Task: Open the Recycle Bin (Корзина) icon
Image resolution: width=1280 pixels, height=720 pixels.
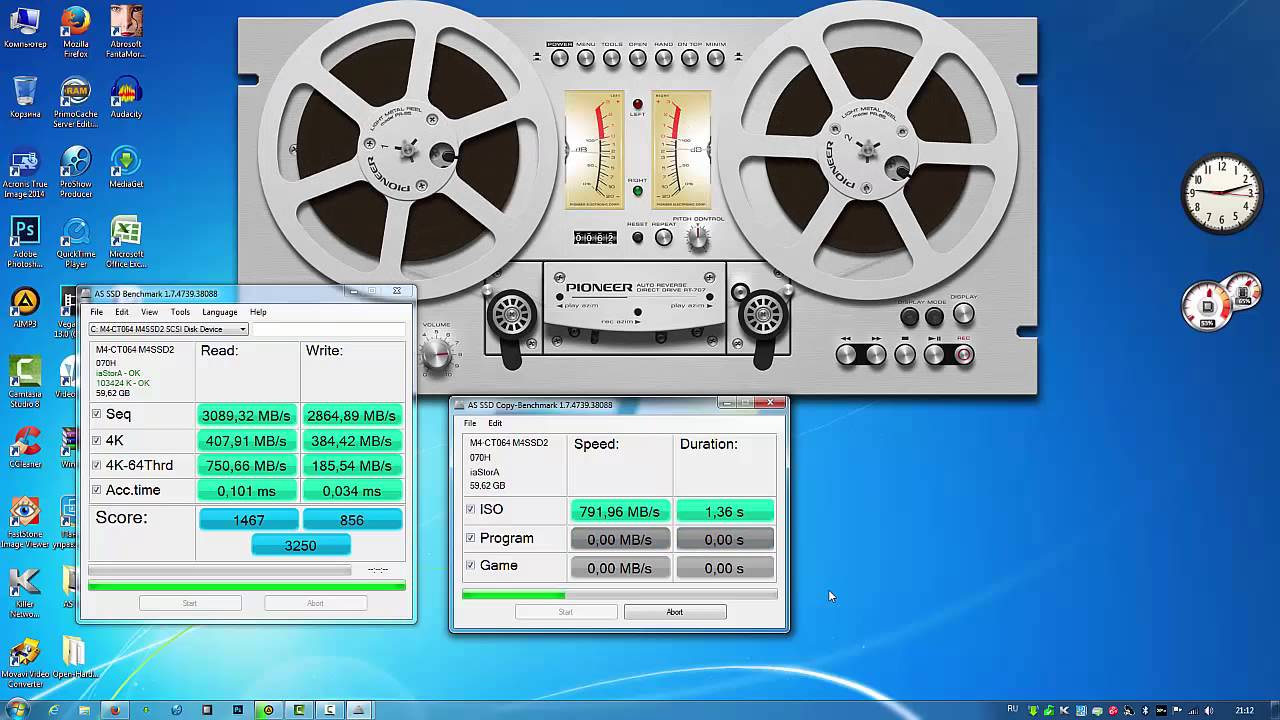Action: (x=25, y=98)
